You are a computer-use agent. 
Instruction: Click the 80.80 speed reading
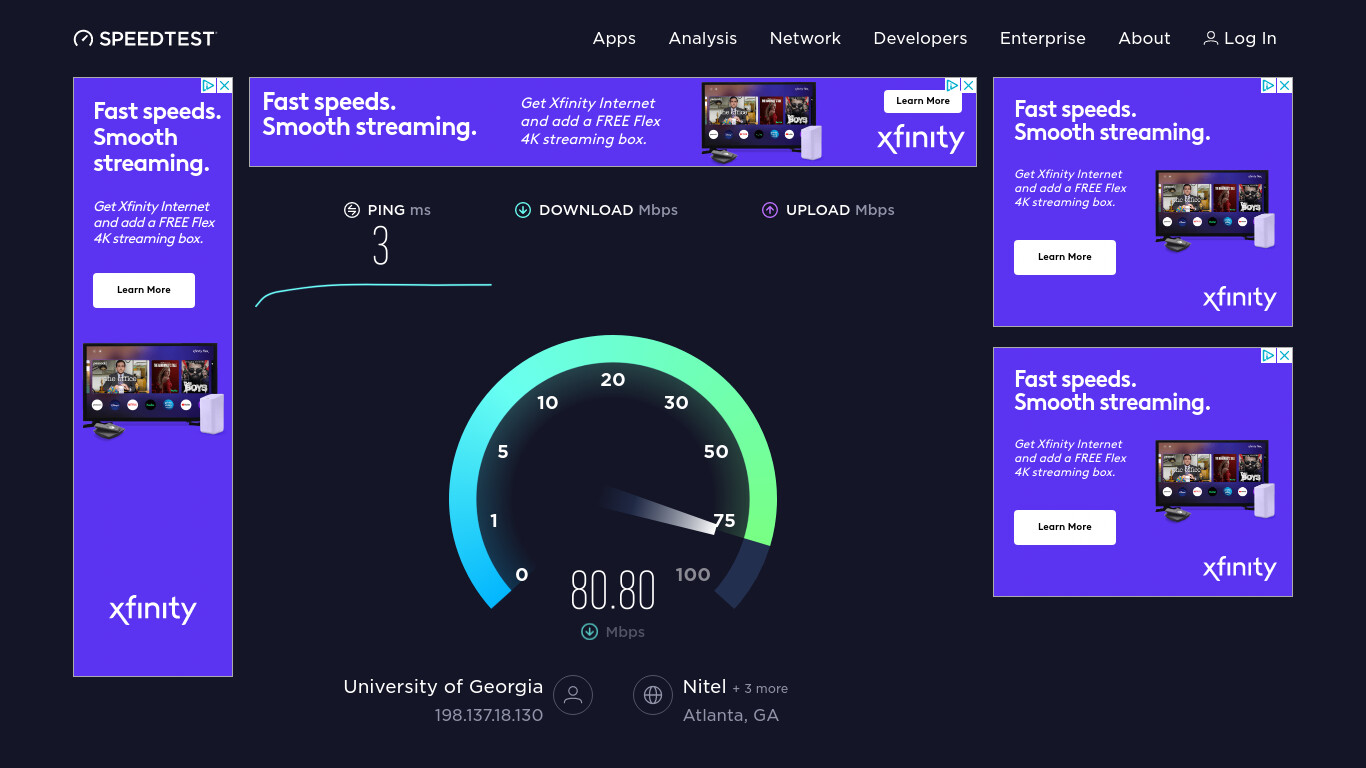tap(613, 590)
